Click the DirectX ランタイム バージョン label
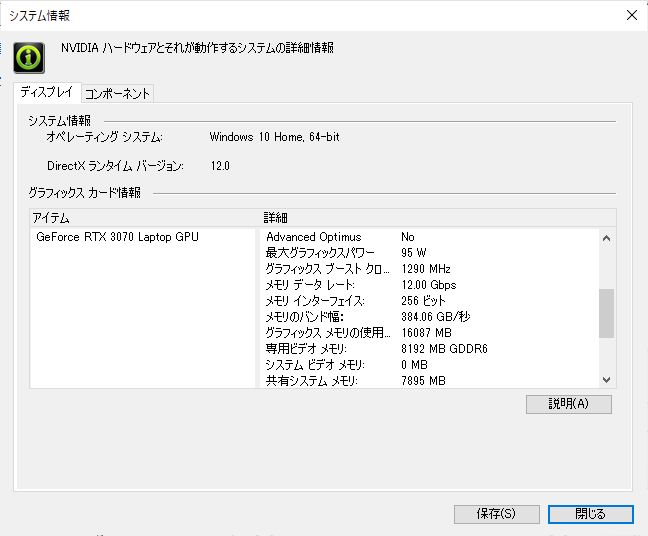The width and height of the screenshot is (648, 536). tap(115, 166)
